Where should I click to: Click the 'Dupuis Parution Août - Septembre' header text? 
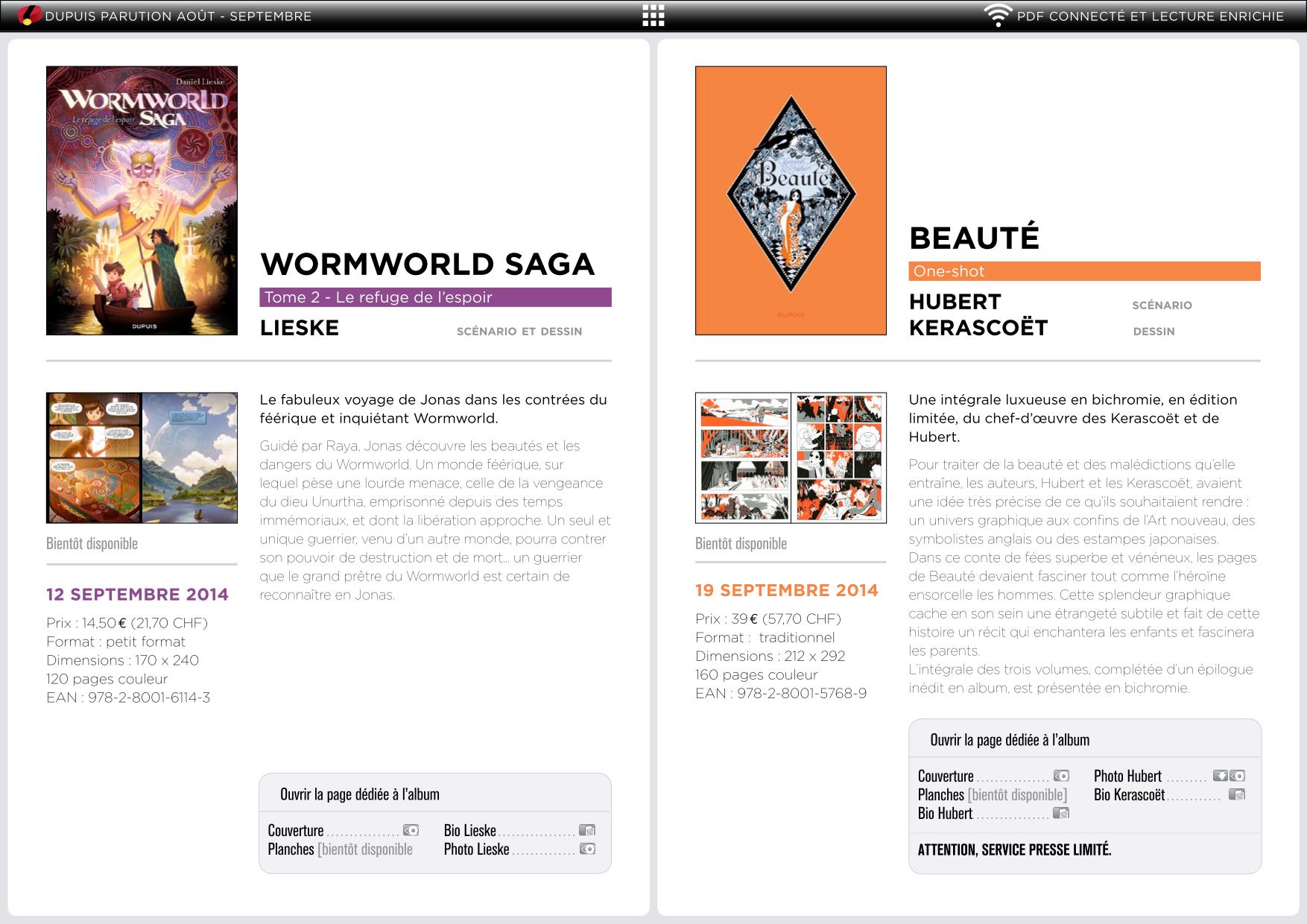point(178,16)
